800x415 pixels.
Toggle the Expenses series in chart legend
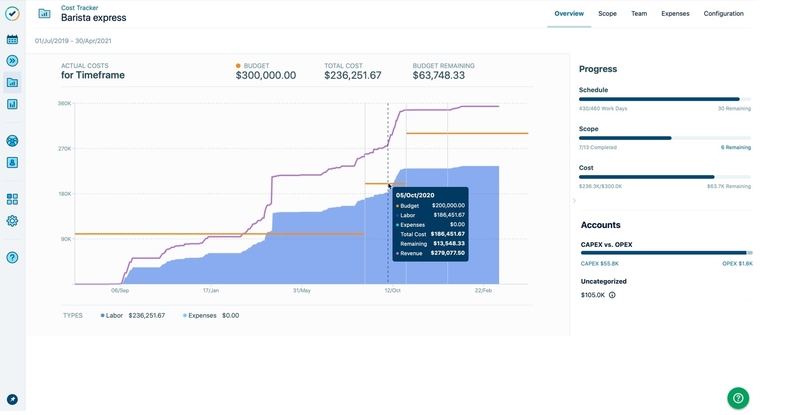coord(203,315)
